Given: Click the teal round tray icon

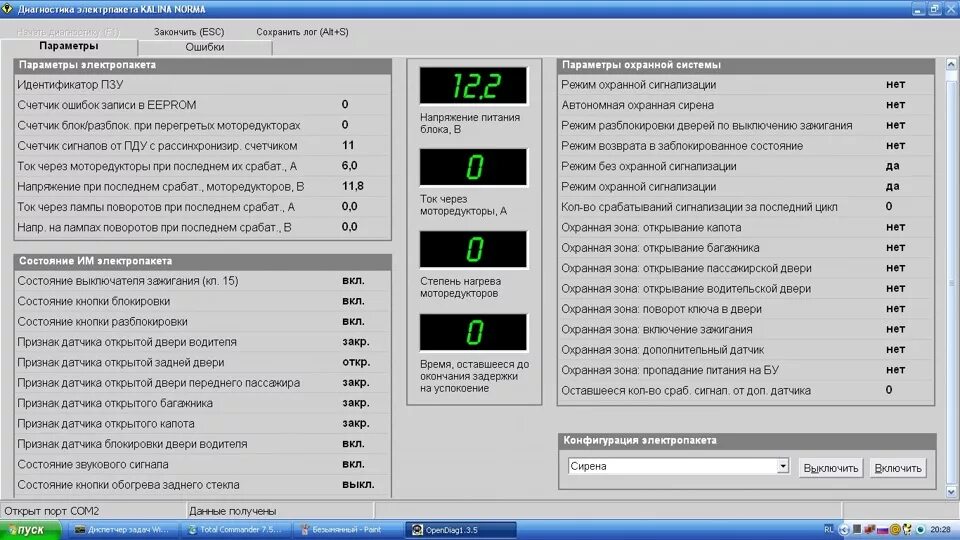Looking at the screenshot, I should point(920,530).
